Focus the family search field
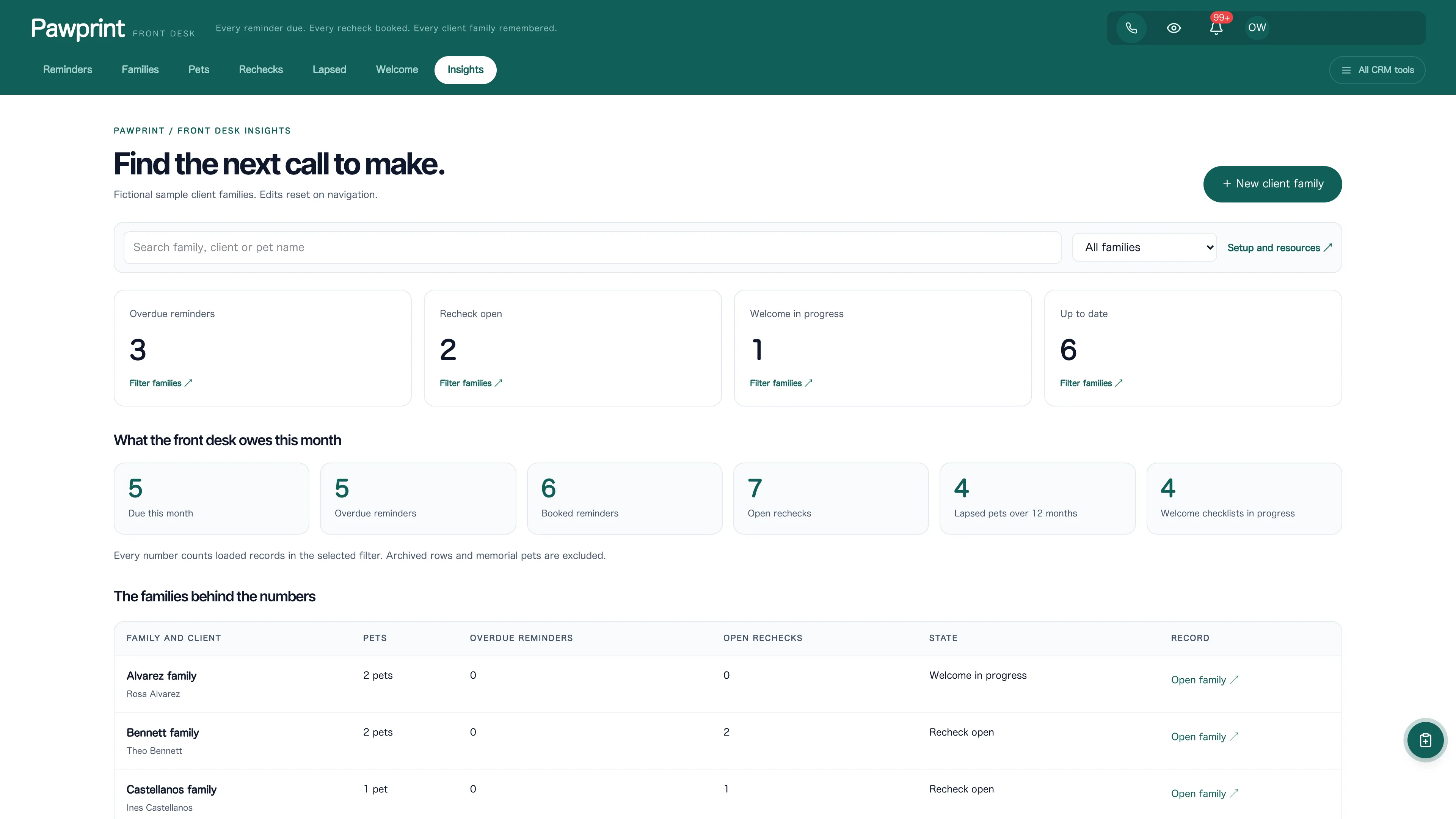 coord(592,247)
